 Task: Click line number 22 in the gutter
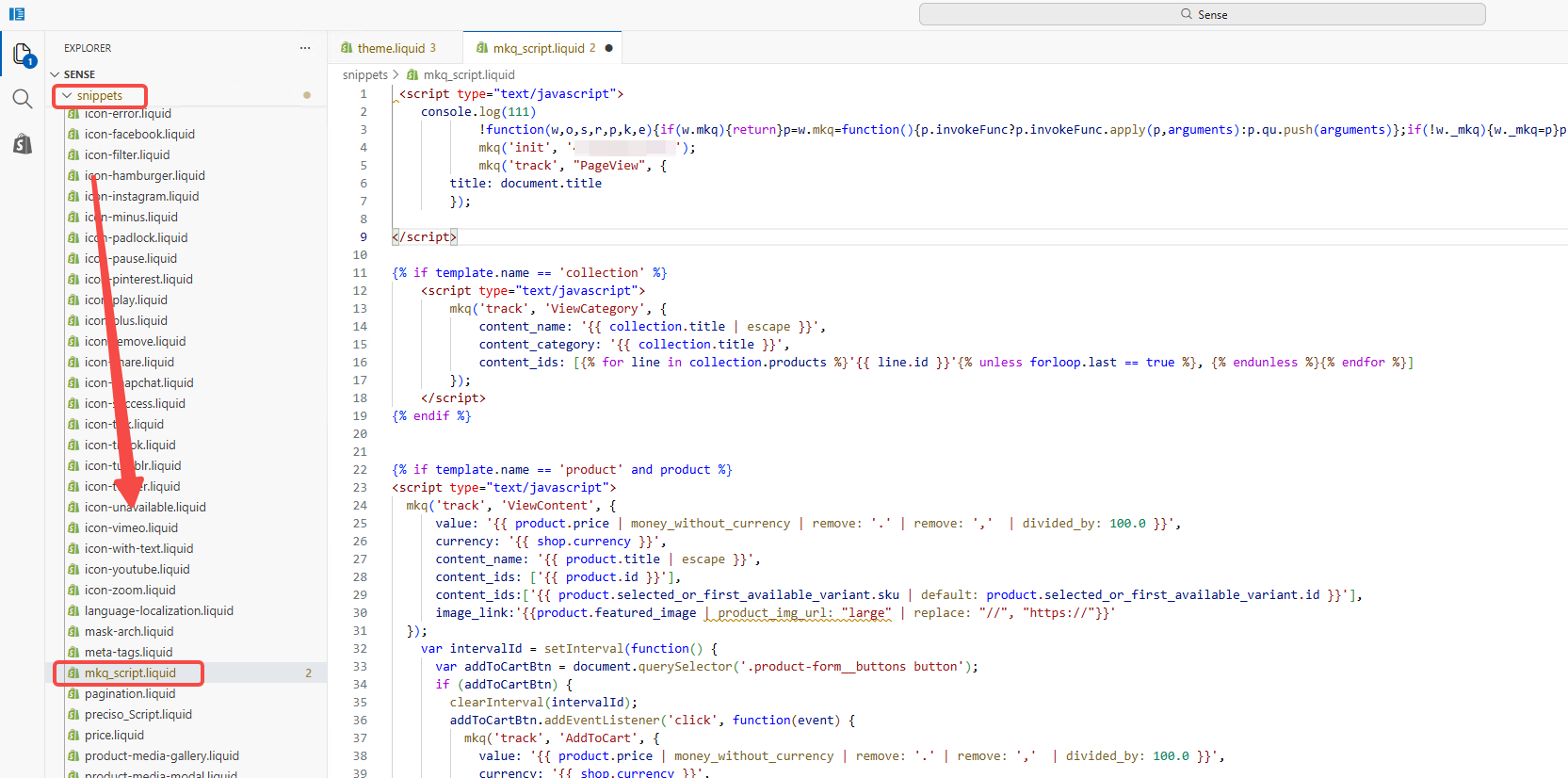pyautogui.click(x=360, y=470)
